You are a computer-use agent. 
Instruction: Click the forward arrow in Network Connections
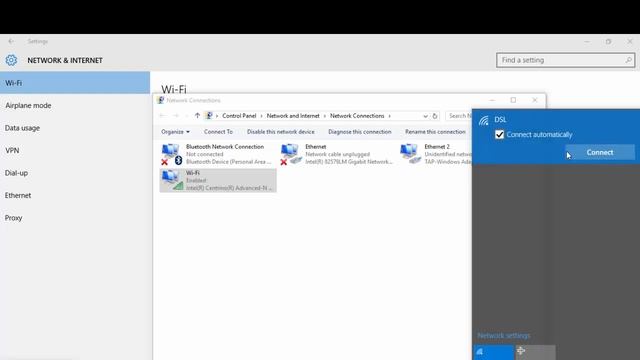[176, 116]
